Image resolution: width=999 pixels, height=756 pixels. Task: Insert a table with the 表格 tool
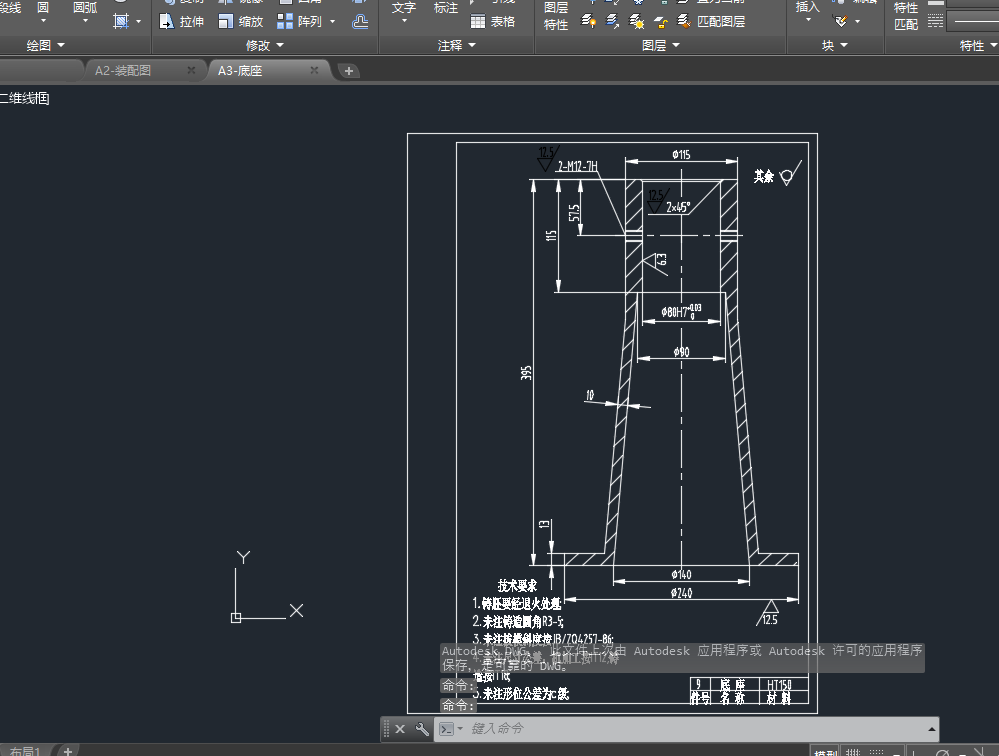click(492, 22)
